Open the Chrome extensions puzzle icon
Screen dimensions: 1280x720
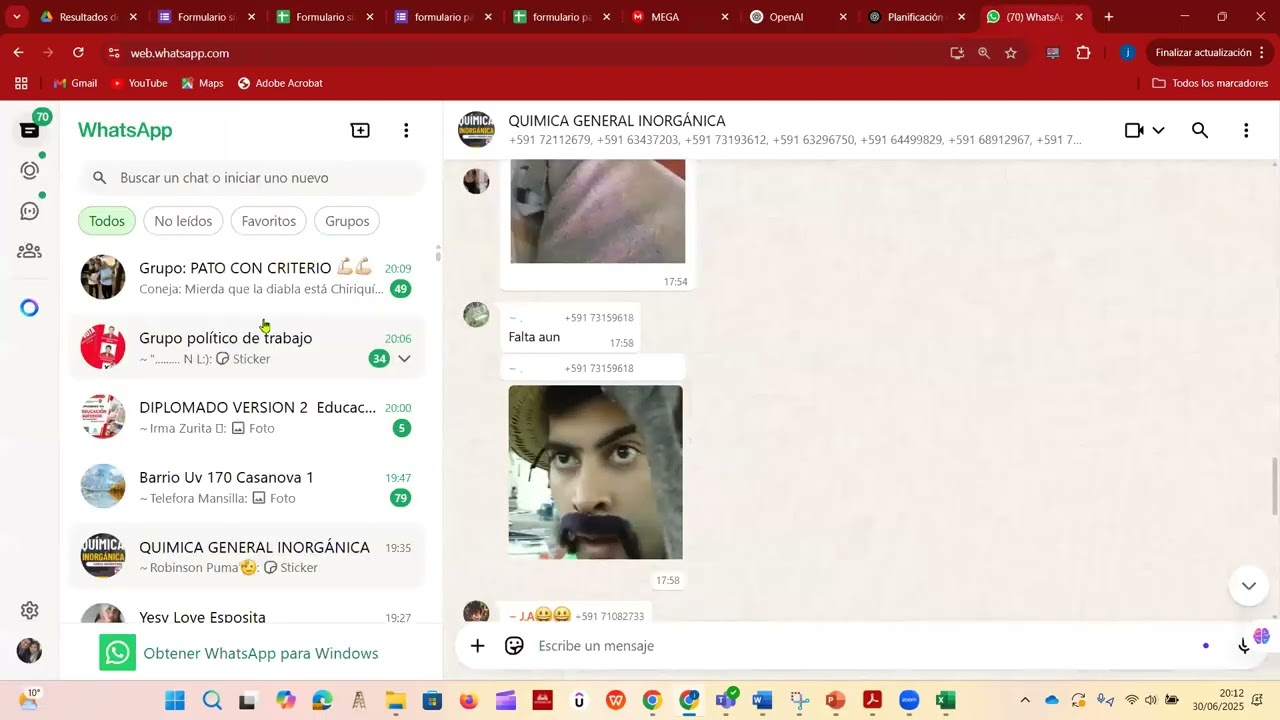1083,53
